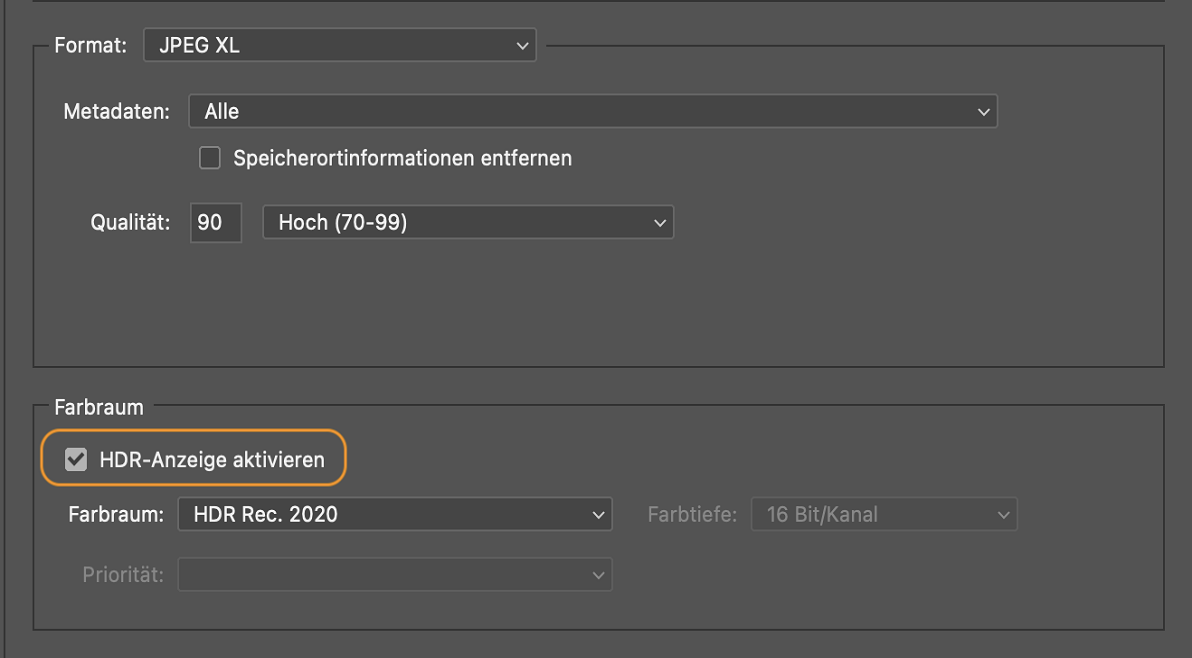
Task: Open the Farbraum dropdown HDR Rec. 2020
Action: coord(394,515)
